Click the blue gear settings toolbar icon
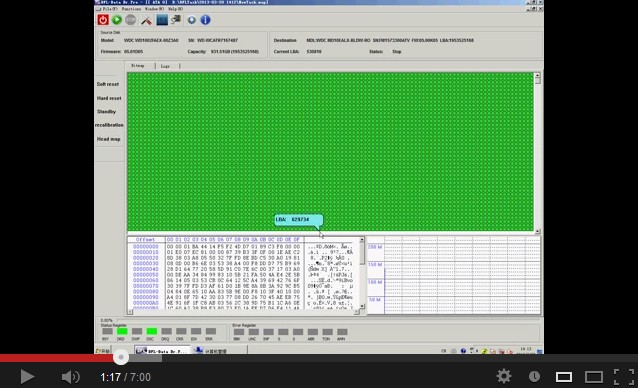 [x=191, y=20]
